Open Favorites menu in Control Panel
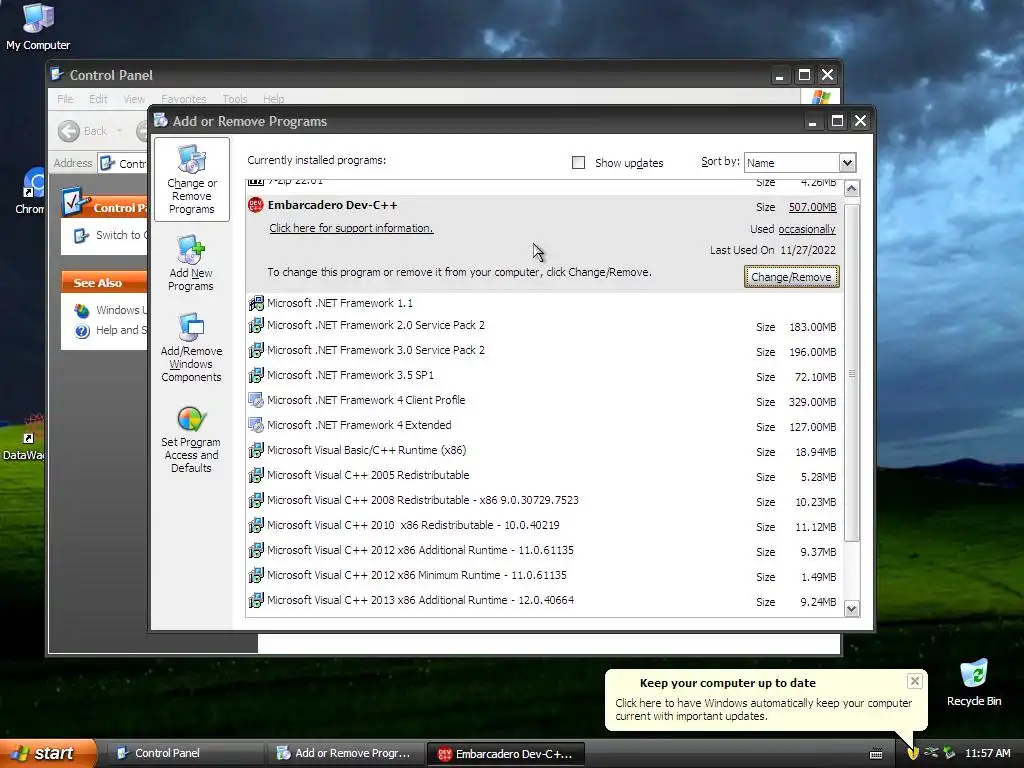 (184, 99)
